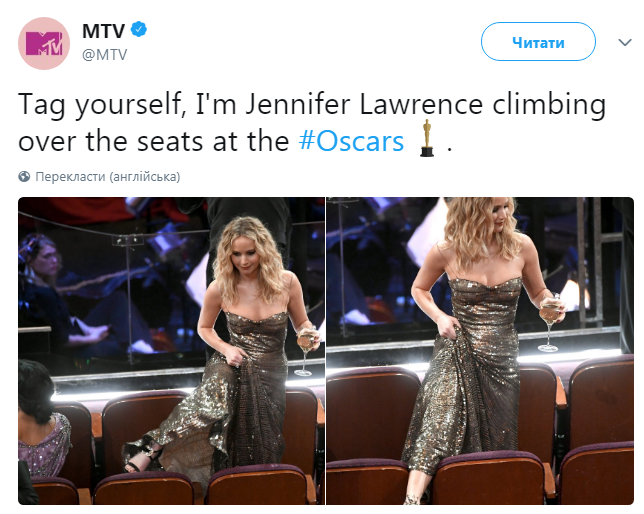This screenshot has height=514, width=644.
Task: Expand the tweet options chevron menu
Action: 625,42
